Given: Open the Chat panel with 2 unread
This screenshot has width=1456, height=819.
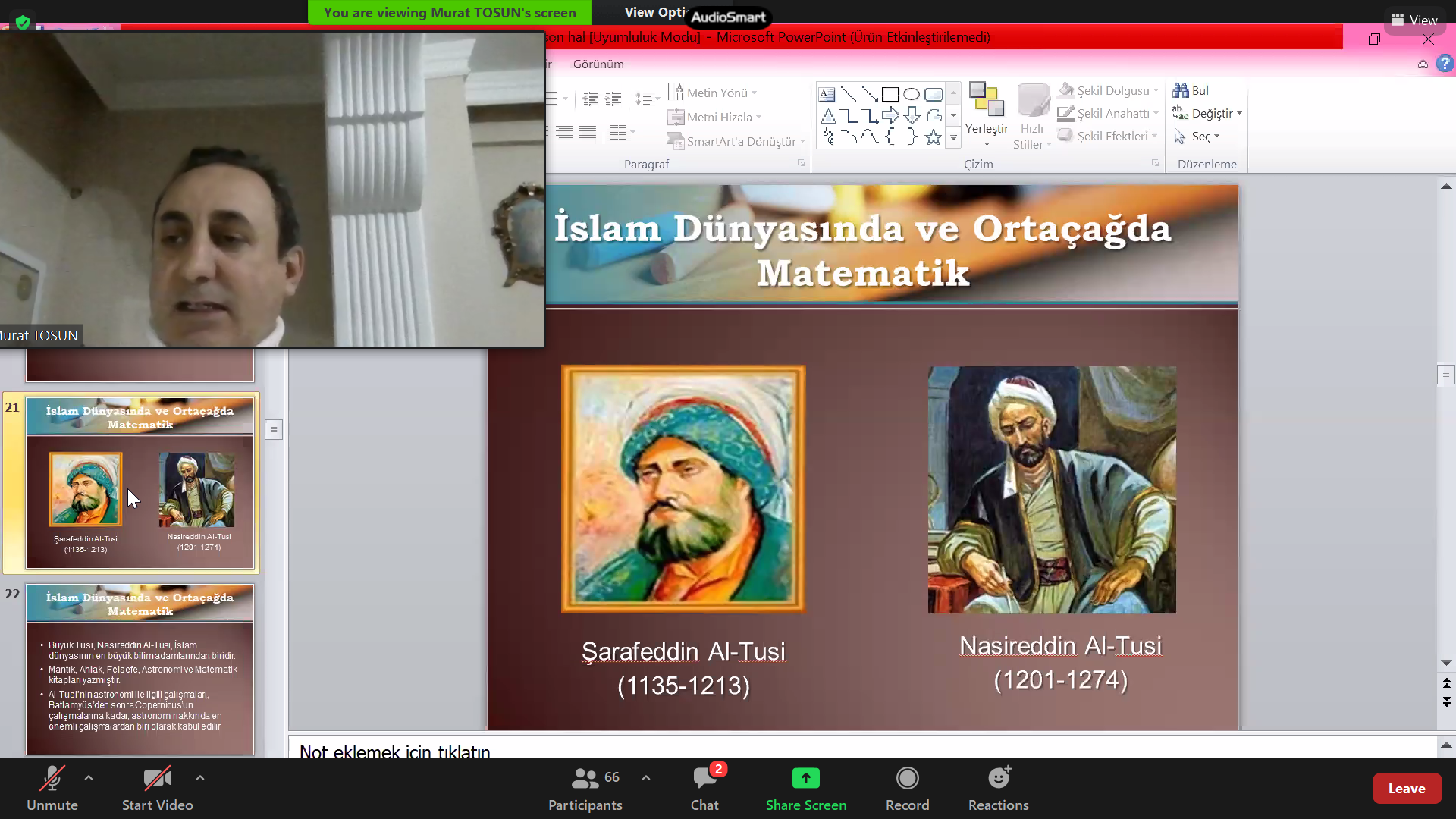Looking at the screenshot, I should tap(704, 789).
